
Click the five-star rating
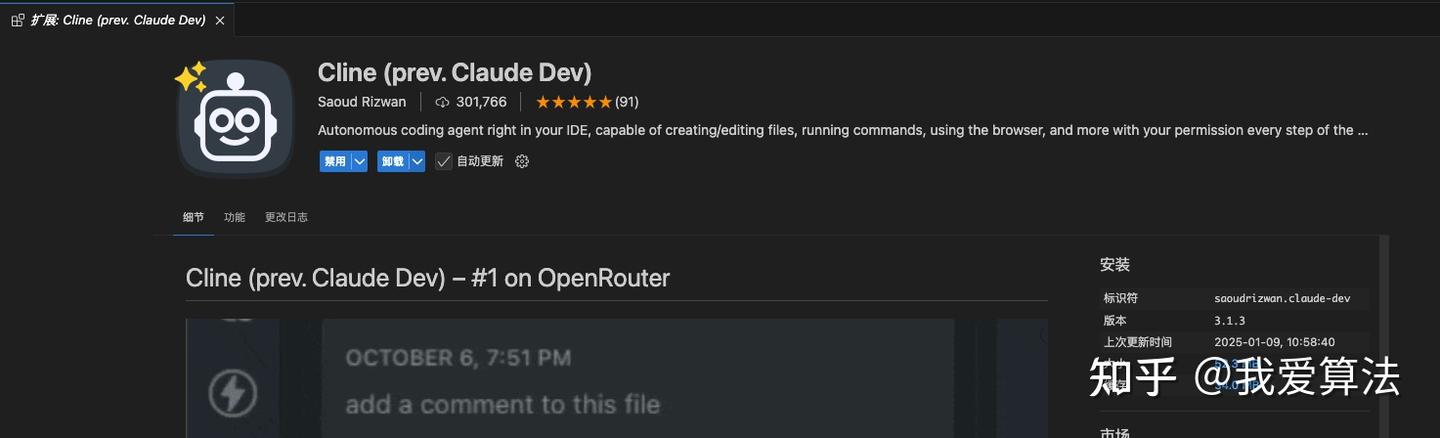[573, 102]
